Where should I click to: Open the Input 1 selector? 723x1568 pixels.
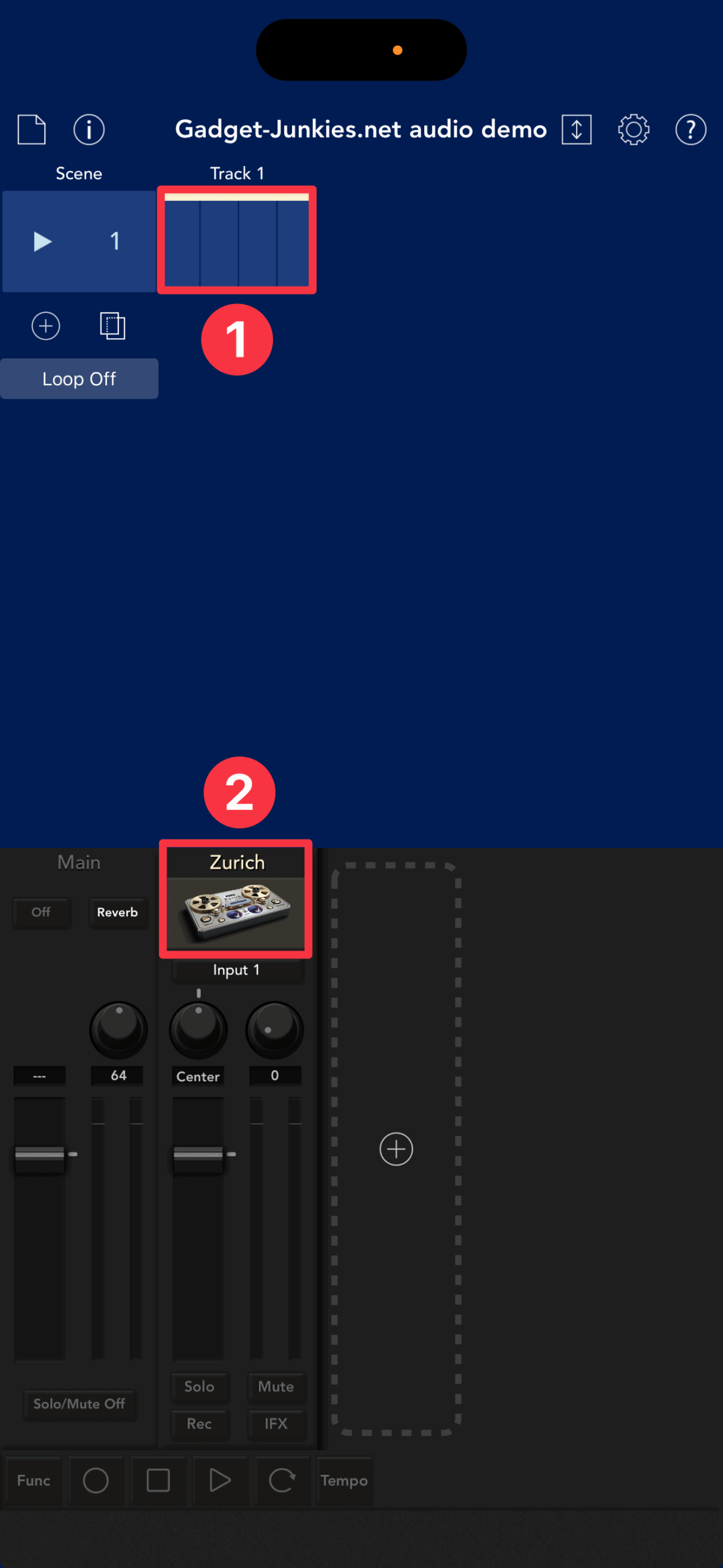pyautogui.click(x=237, y=970)
